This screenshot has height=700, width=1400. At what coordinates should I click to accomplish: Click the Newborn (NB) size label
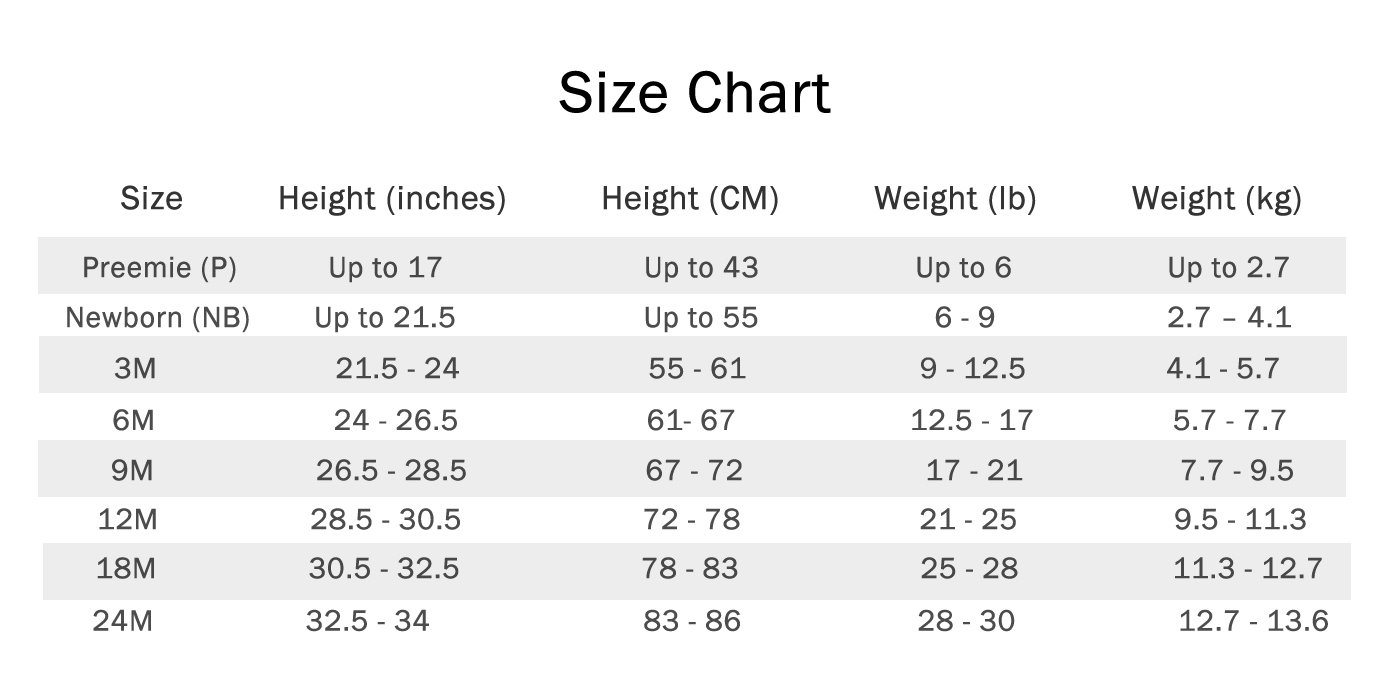[158, 318]
